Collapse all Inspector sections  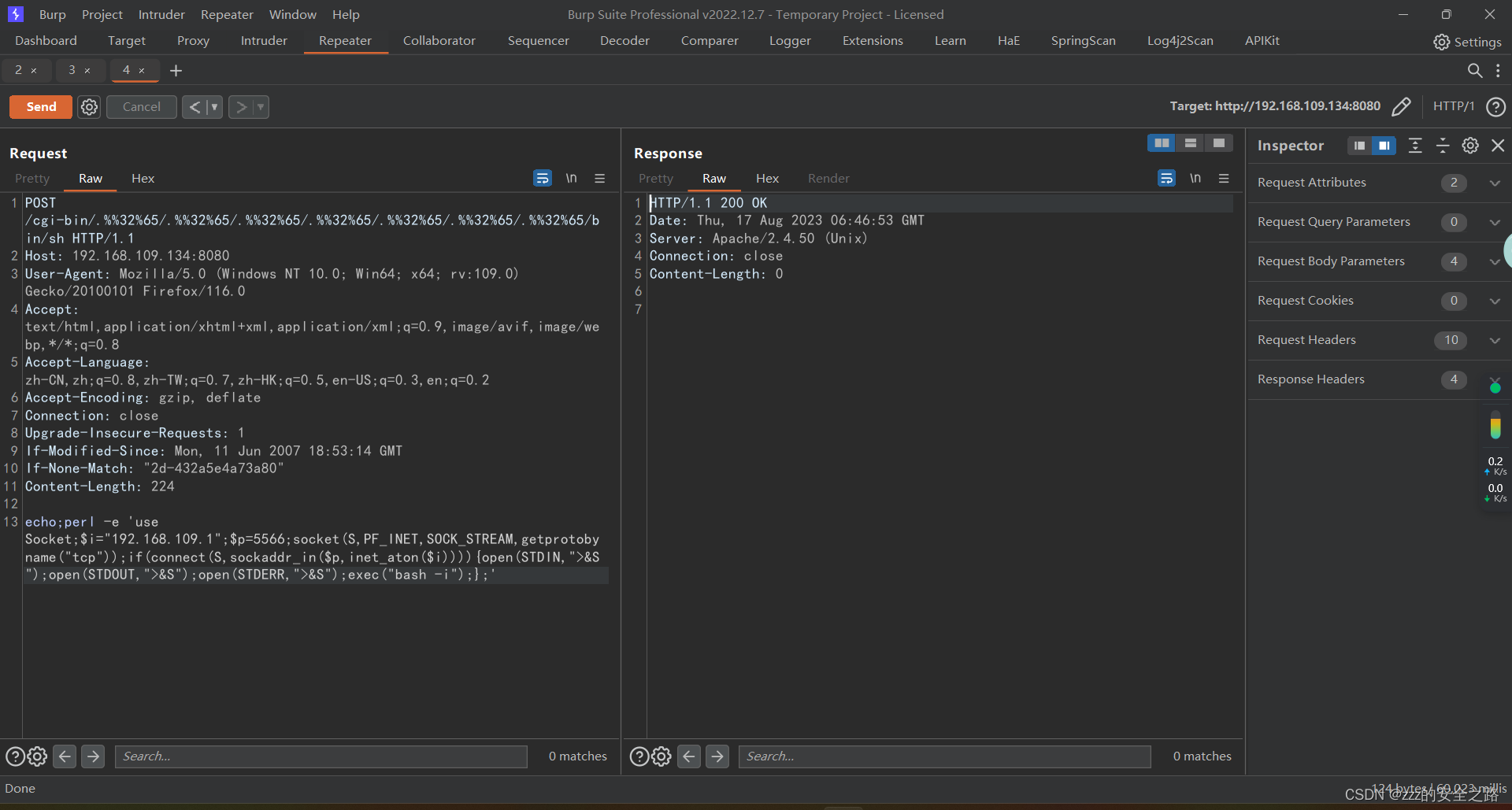(x=1443, y=146)
